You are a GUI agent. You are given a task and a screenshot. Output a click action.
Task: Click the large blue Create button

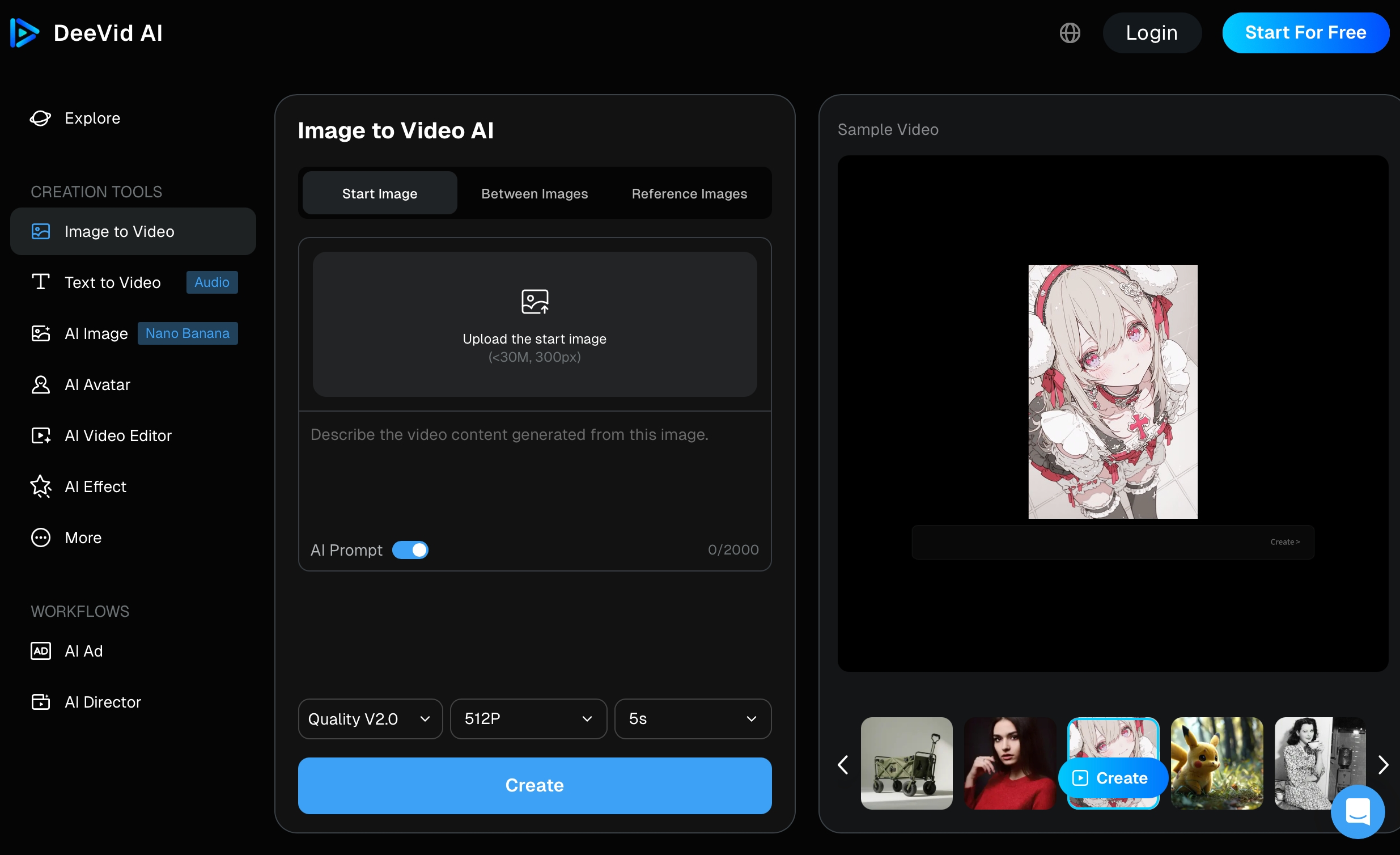(534, 786)
